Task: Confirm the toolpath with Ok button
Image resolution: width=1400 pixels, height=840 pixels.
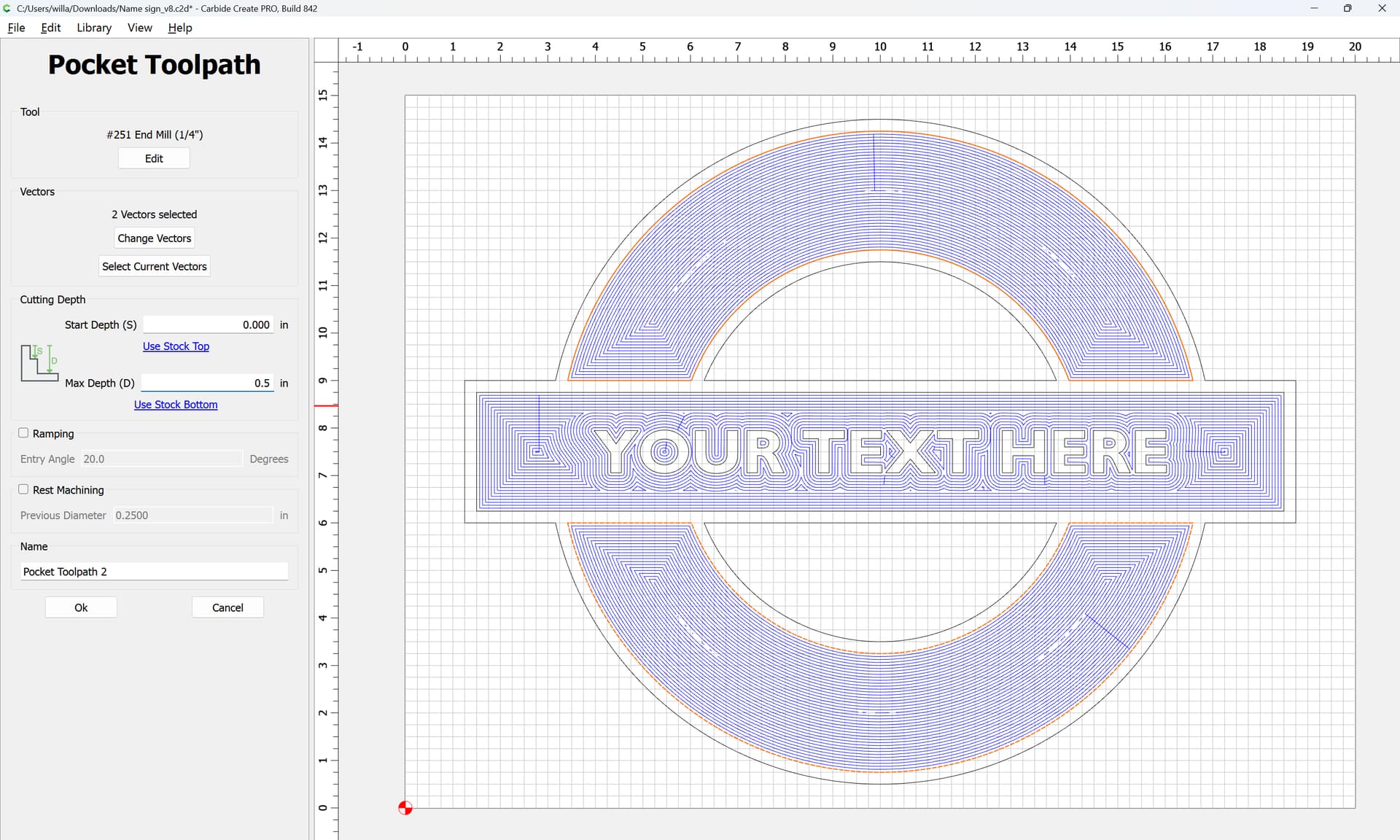Action: coord(81,607)
